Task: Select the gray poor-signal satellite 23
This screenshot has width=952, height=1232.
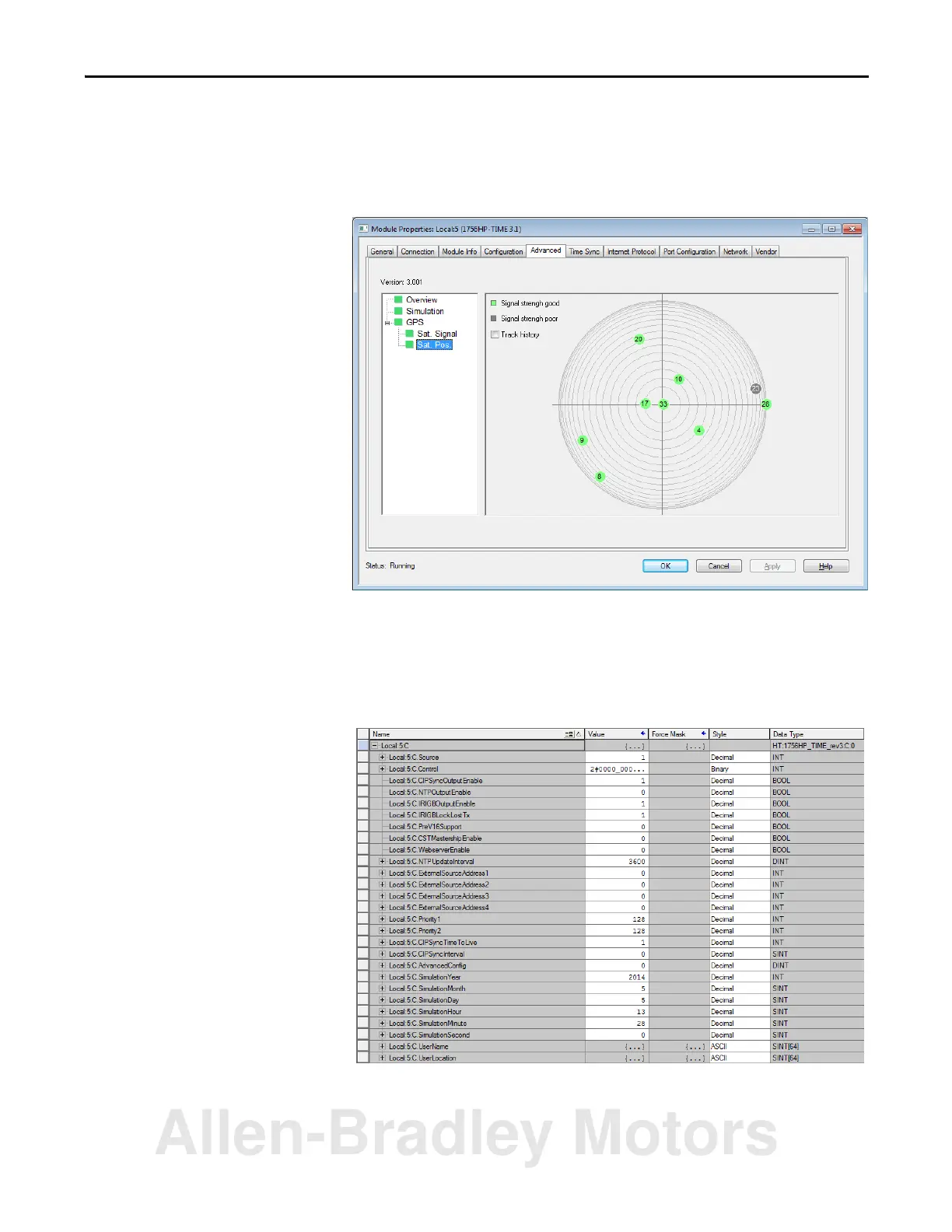Action: click(755, 389)
